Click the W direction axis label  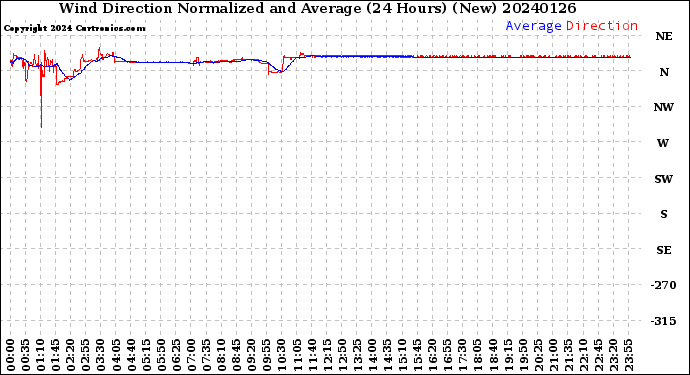[663, 143]
